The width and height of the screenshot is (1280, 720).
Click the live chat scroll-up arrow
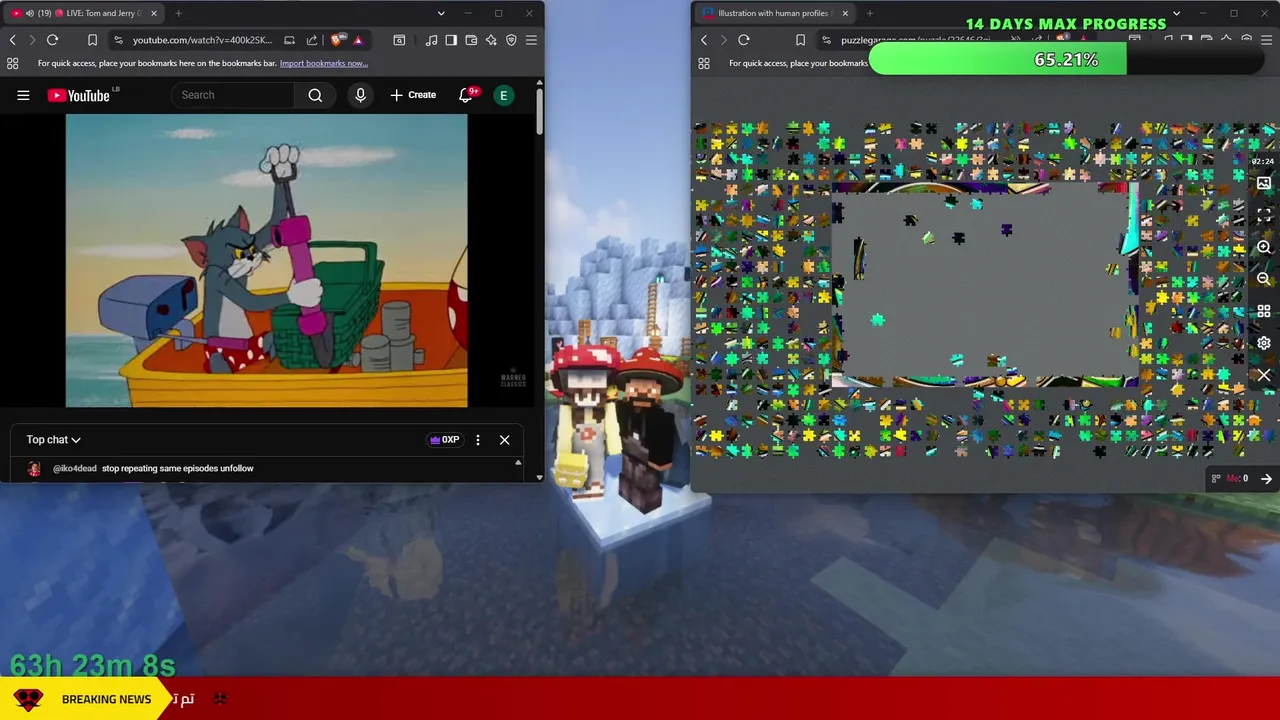[x=518, y=463]
